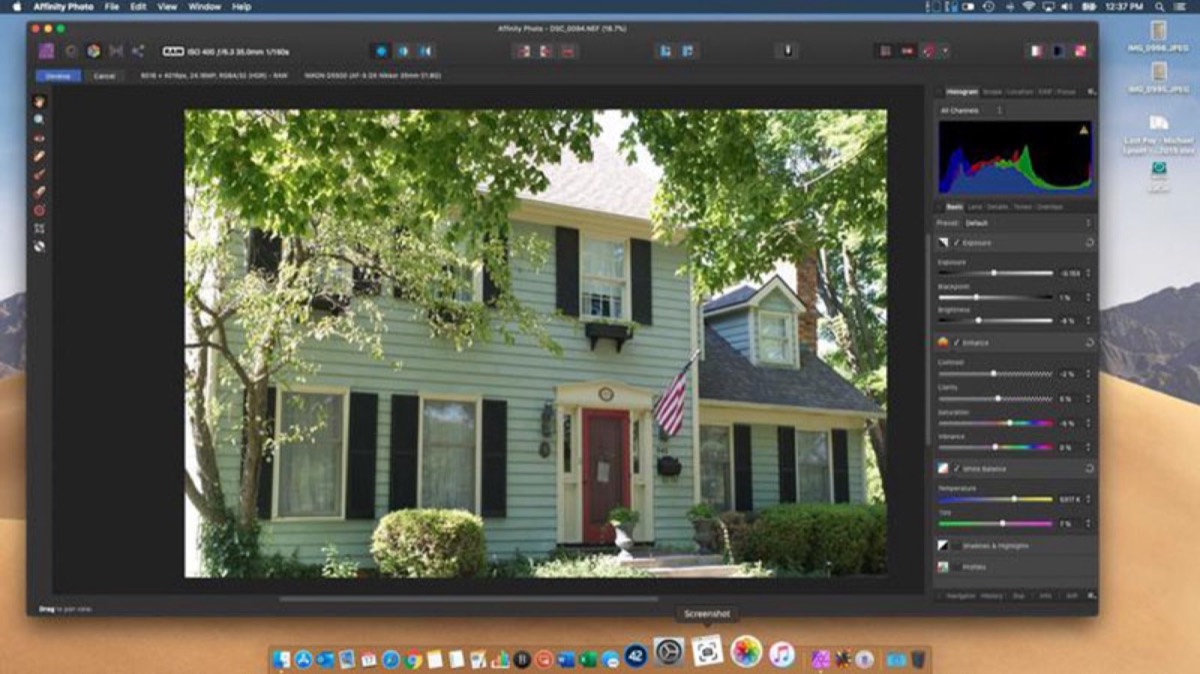The height and width of the screenshot is (674, 1200).
Task: Click the Develop button
Action: pyautogui.click(x=58, y=76)
